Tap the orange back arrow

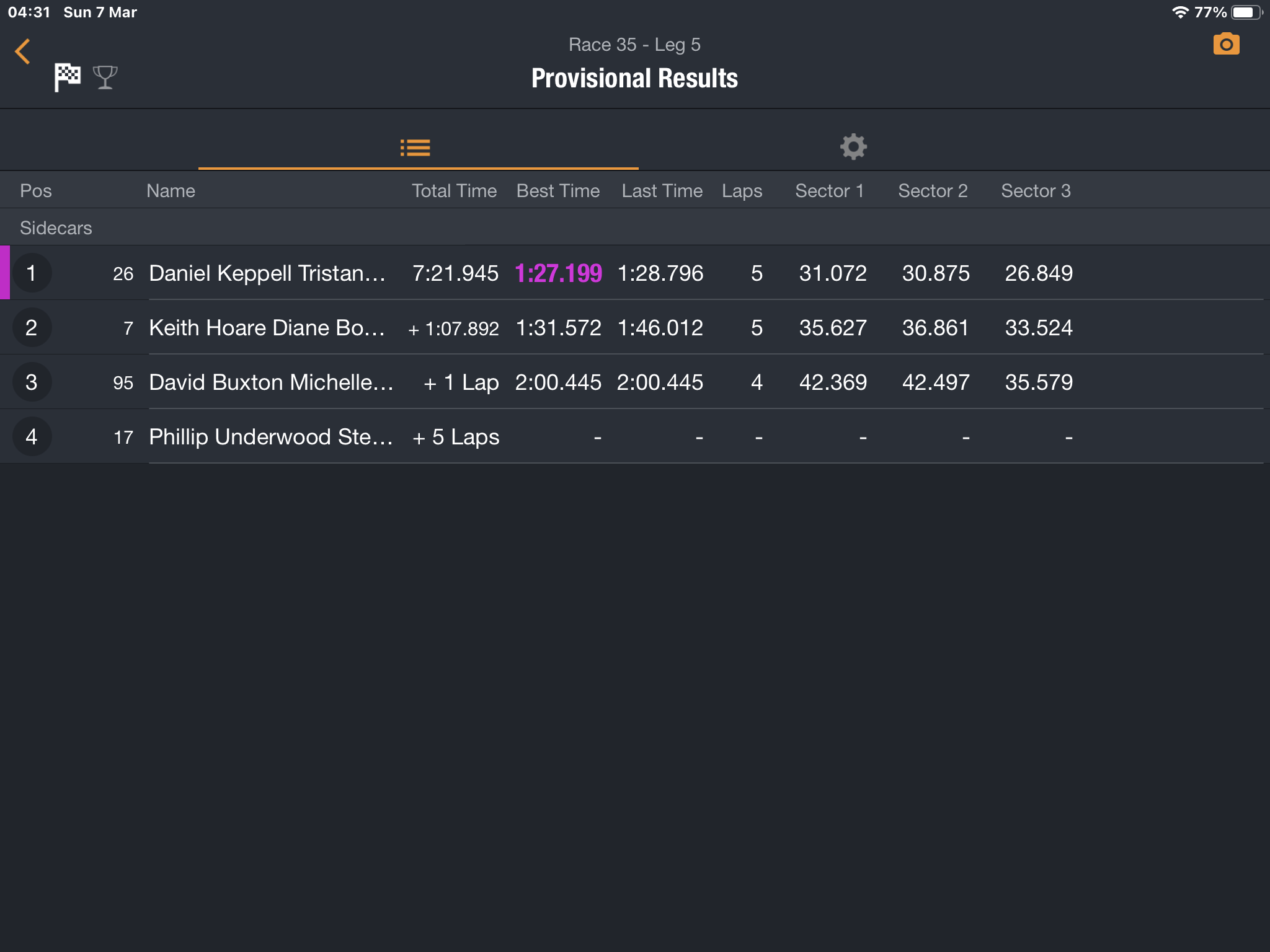tap(22, 51)
